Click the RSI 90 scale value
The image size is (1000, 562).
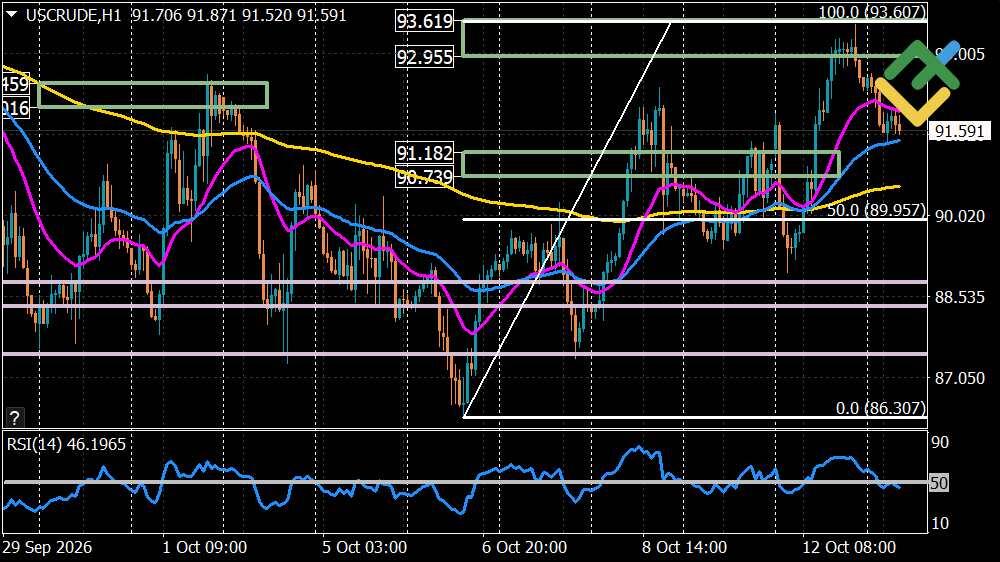pos(940,442)
